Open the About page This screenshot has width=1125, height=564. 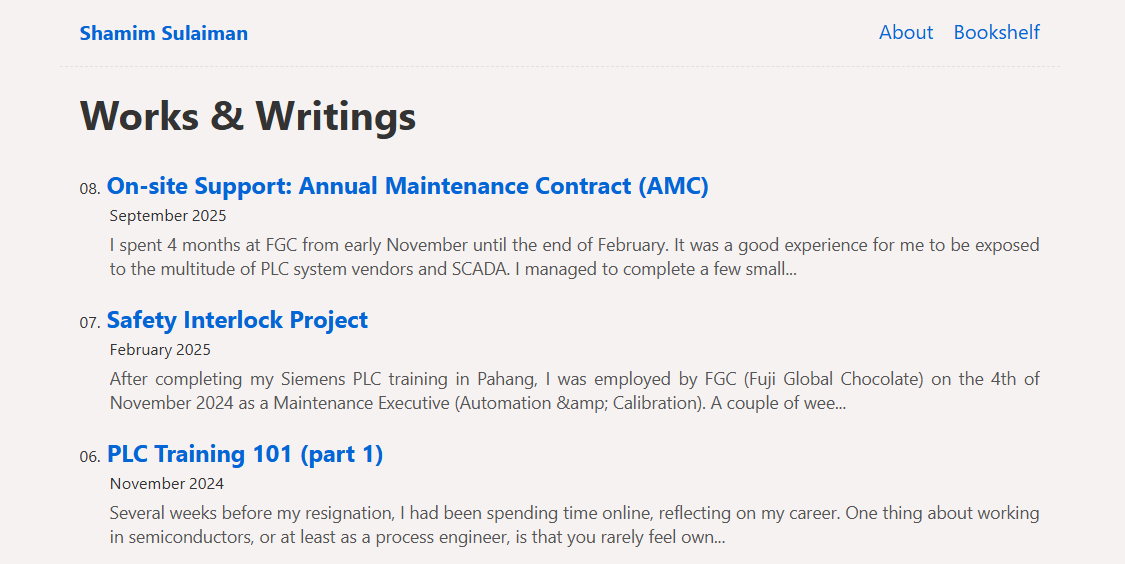(905, 33)
